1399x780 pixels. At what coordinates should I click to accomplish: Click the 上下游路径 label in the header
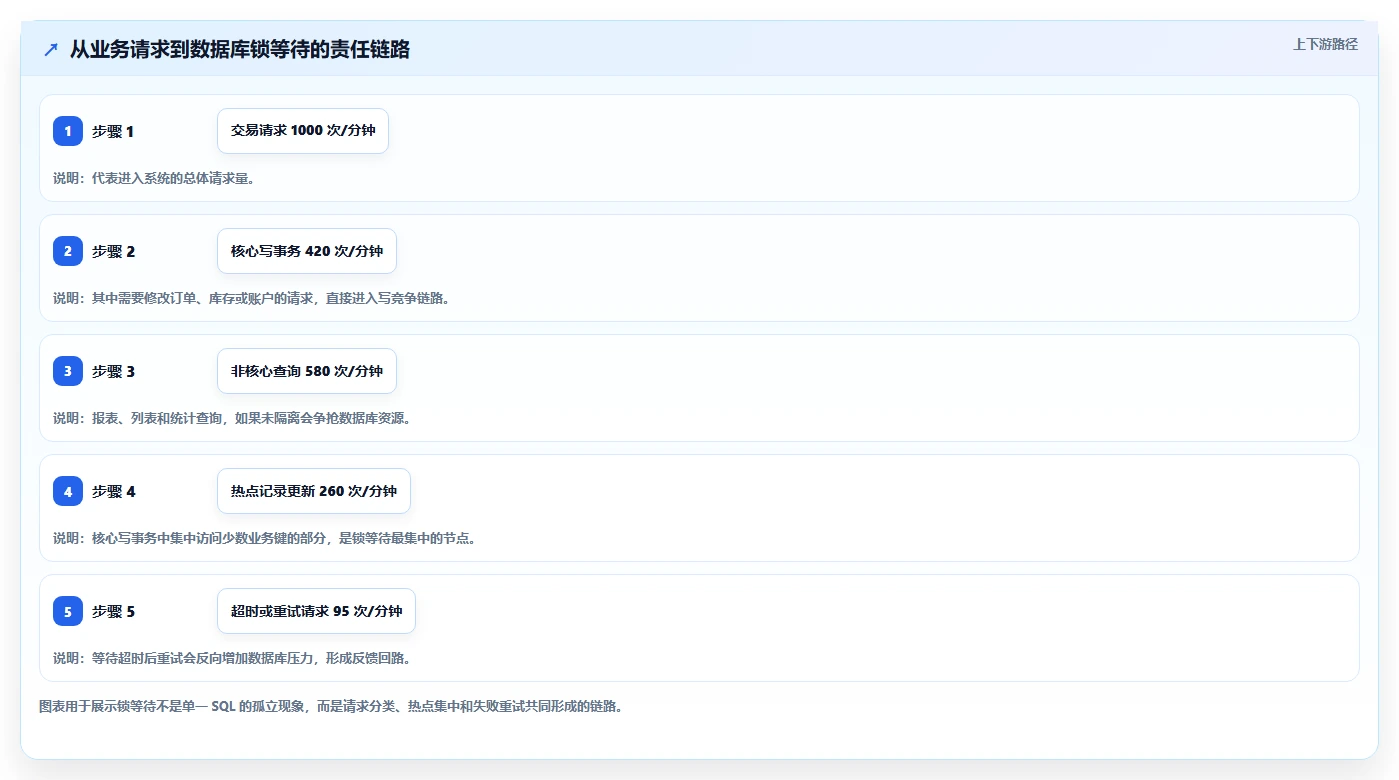[1325, 44]
